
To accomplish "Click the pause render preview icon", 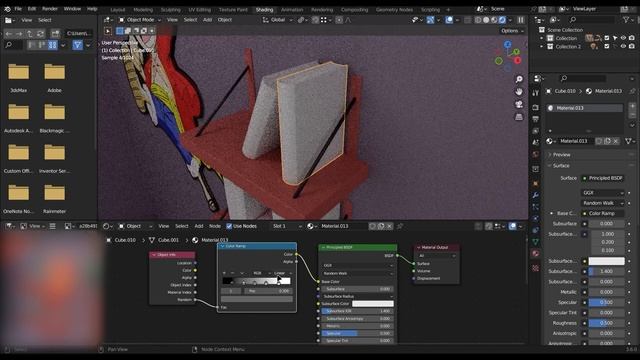I will pyautogui.click(x=521, y=20).
